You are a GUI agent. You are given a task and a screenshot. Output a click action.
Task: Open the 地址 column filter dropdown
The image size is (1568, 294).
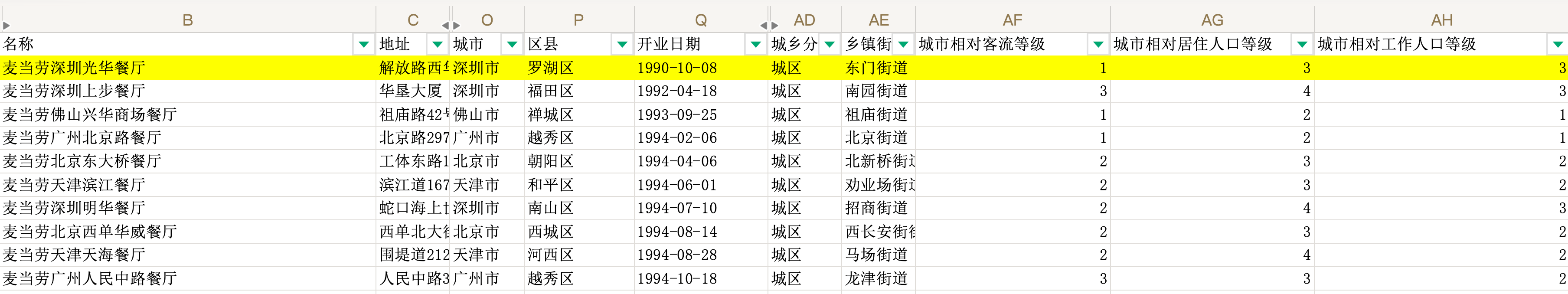click(437, 44)
